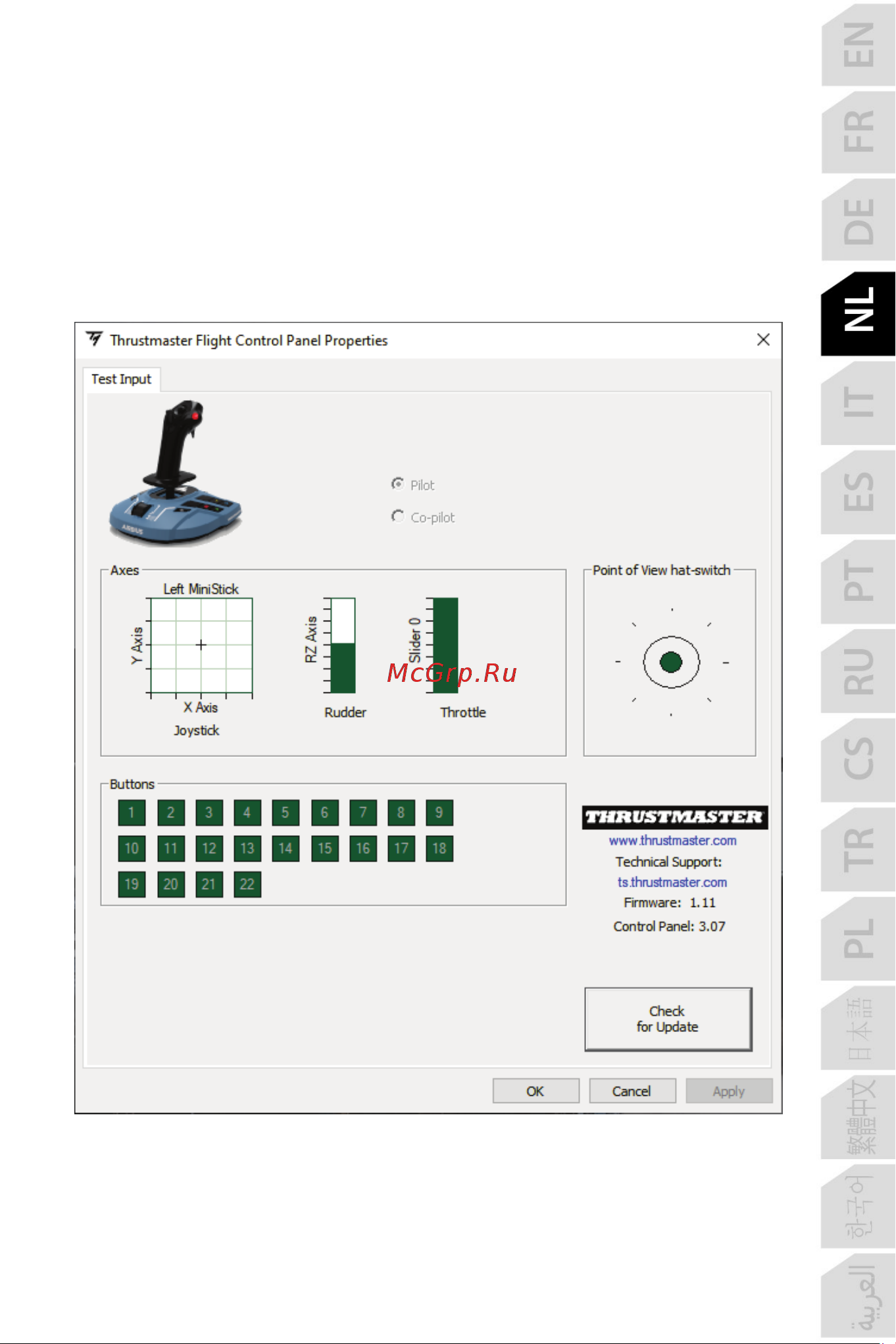Click button indicator 9
896x1344 pixels.
[439, 813]
